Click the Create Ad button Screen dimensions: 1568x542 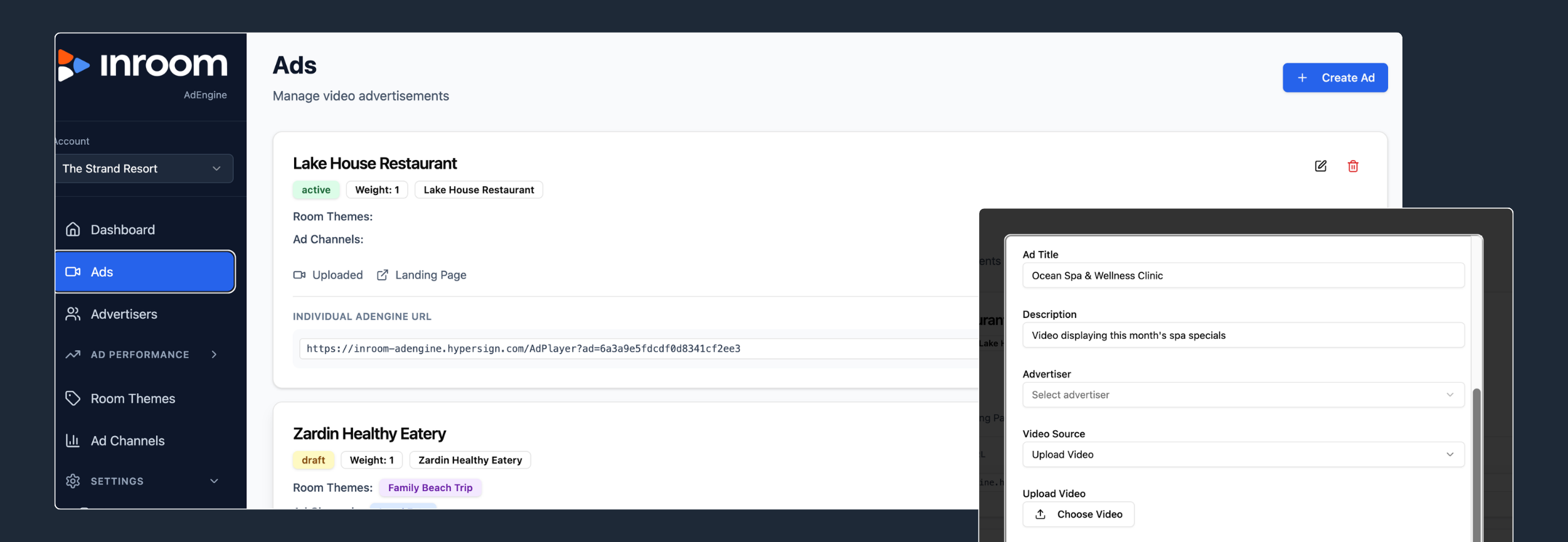[1335, 78]
